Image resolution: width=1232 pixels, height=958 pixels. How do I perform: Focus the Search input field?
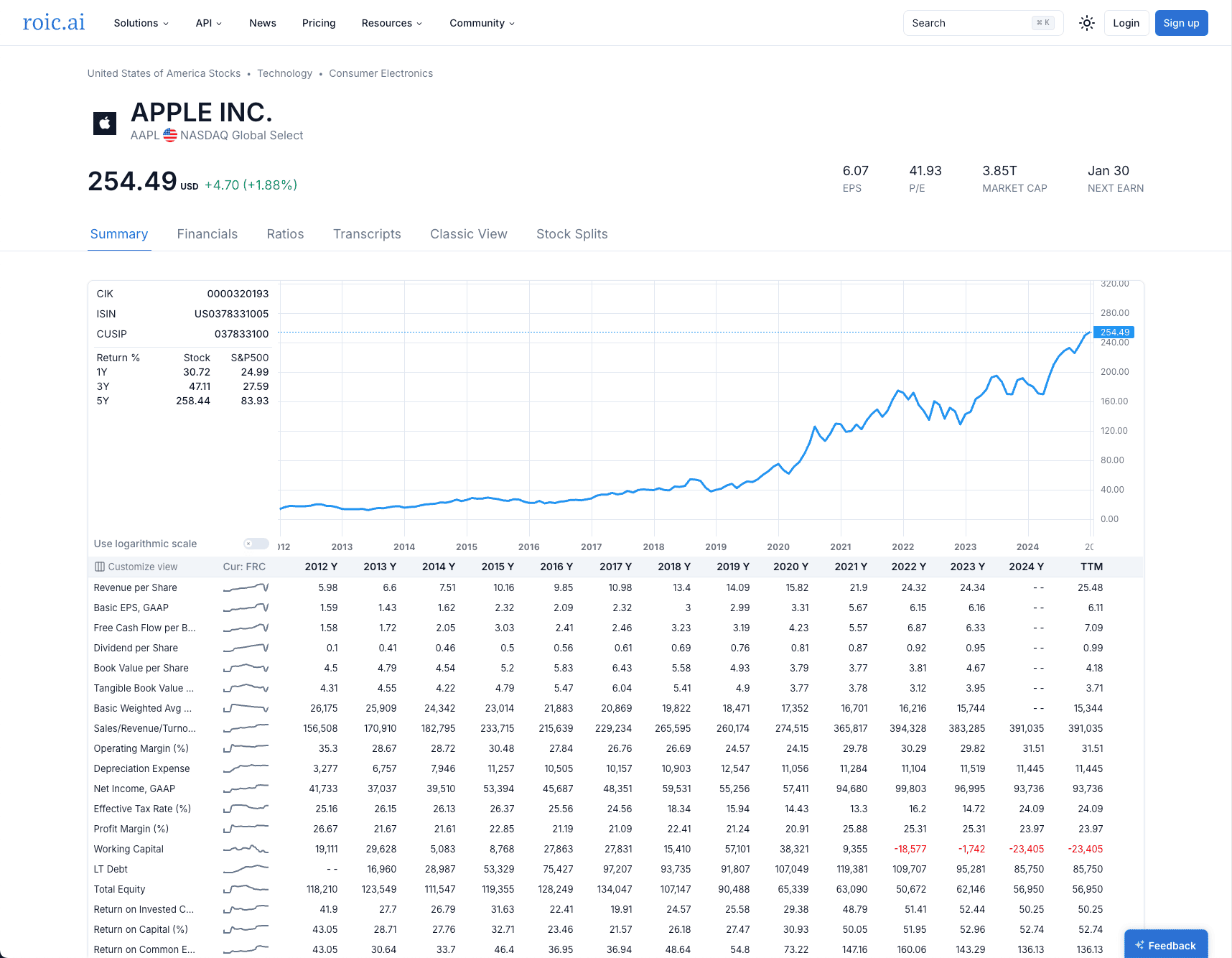pyautogui.click(x=984, y=23)
